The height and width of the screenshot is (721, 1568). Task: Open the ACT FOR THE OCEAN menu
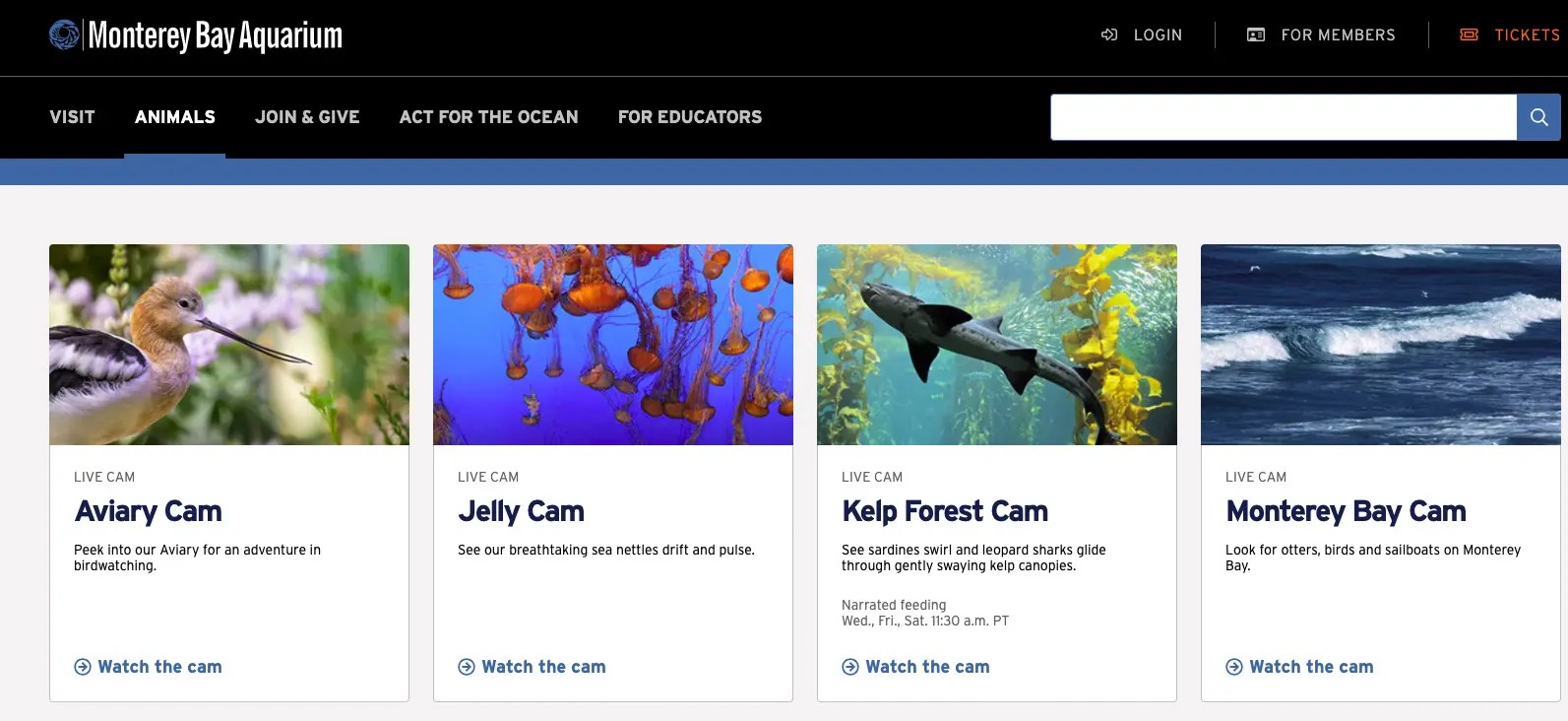click(489, 117)
